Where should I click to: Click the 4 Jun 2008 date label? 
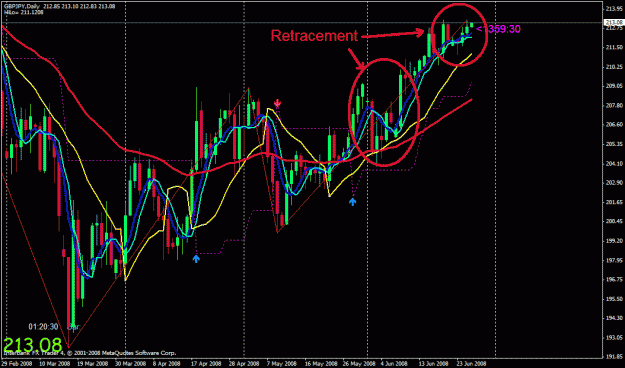(393, 364)
